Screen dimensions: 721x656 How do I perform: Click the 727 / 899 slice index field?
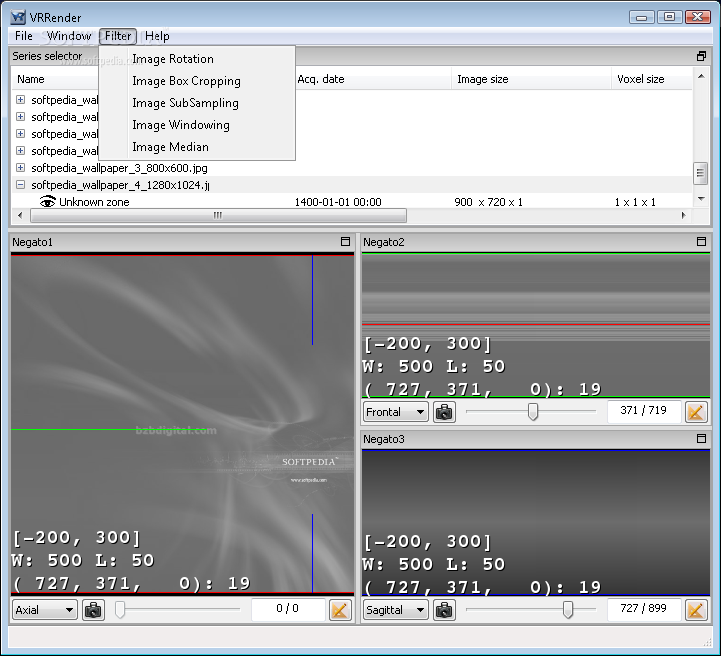(x=643, y=609)
